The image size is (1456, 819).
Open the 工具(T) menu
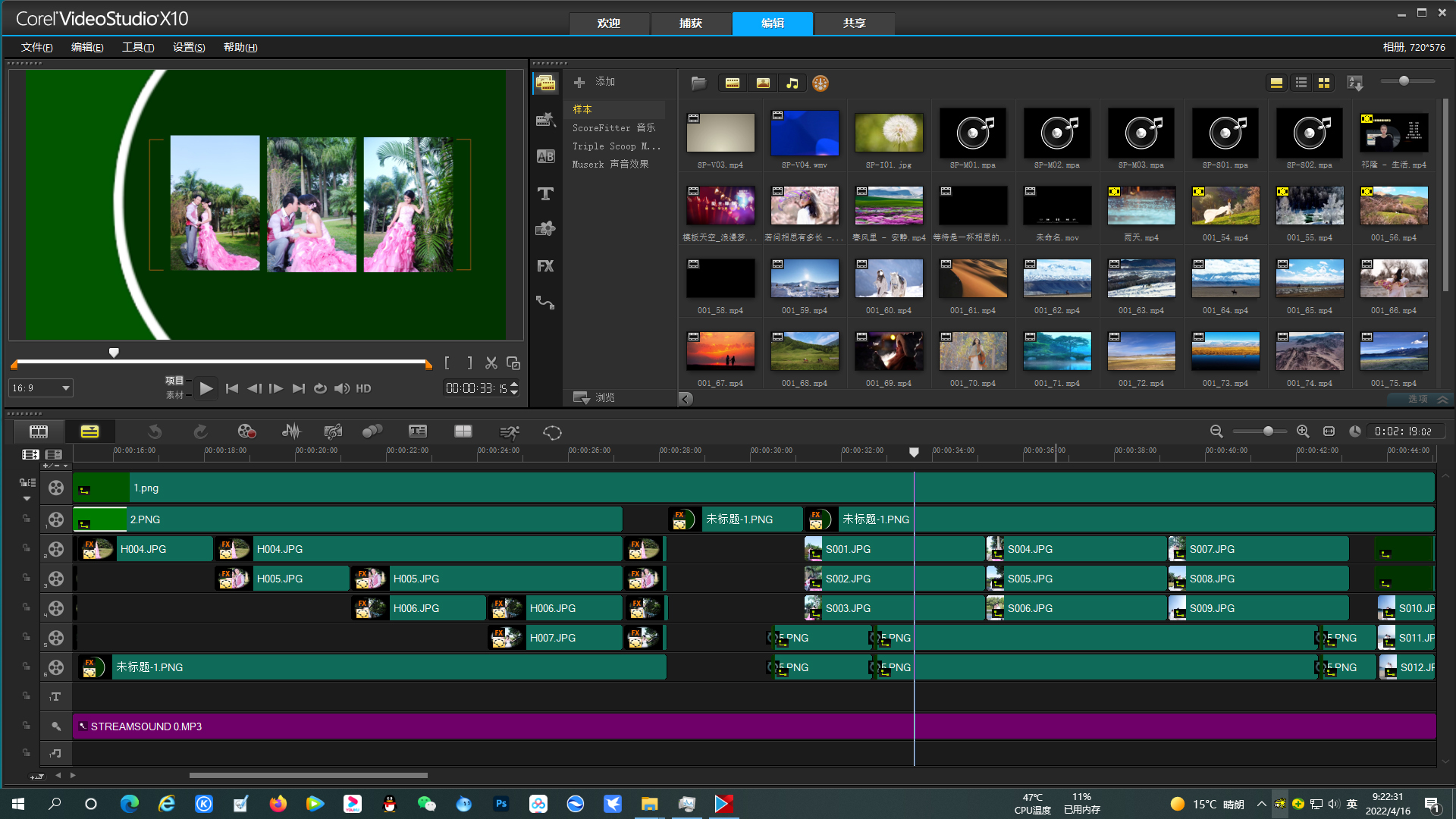(x=138, y=47)
